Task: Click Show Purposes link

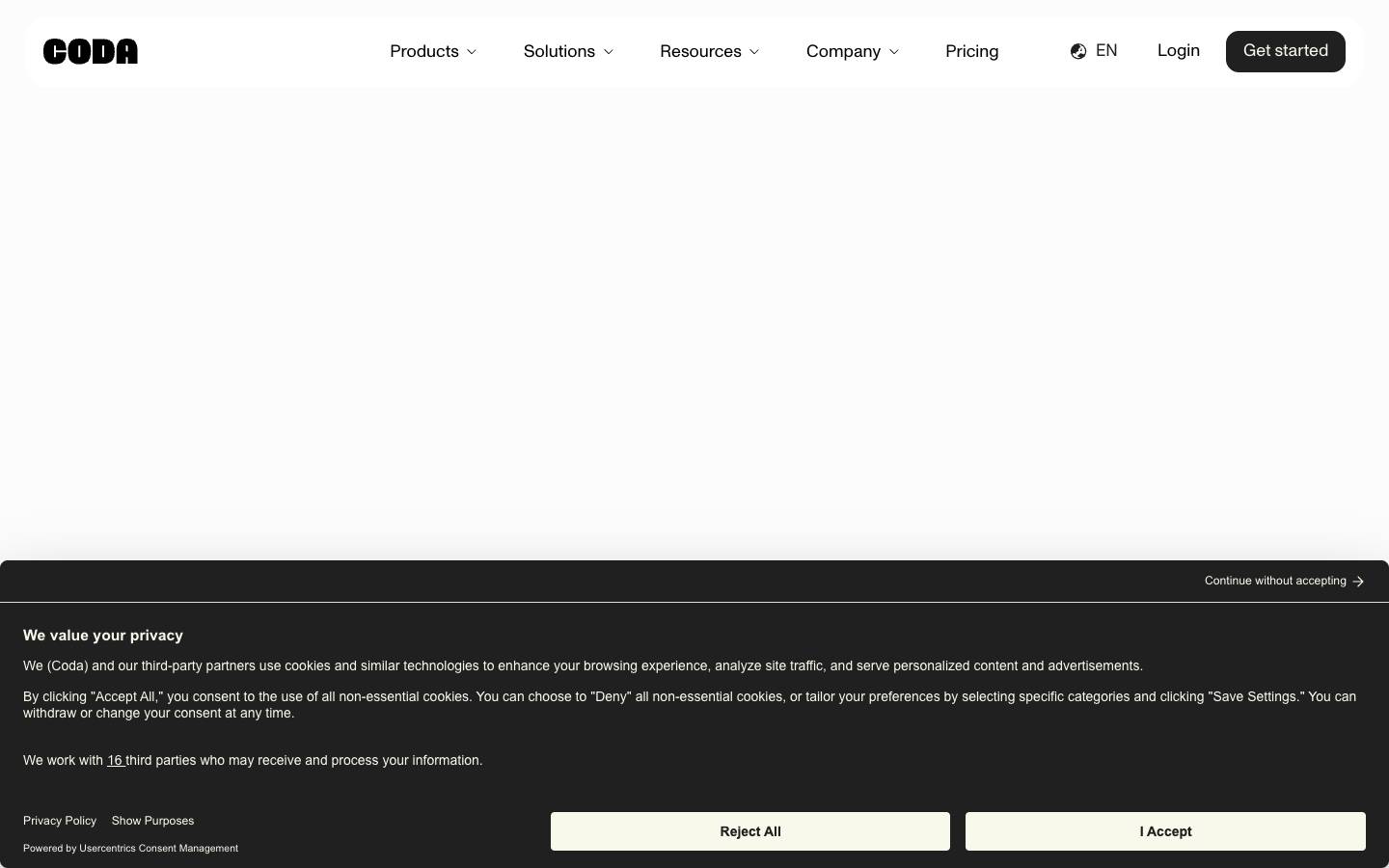Action: point(152,821)
